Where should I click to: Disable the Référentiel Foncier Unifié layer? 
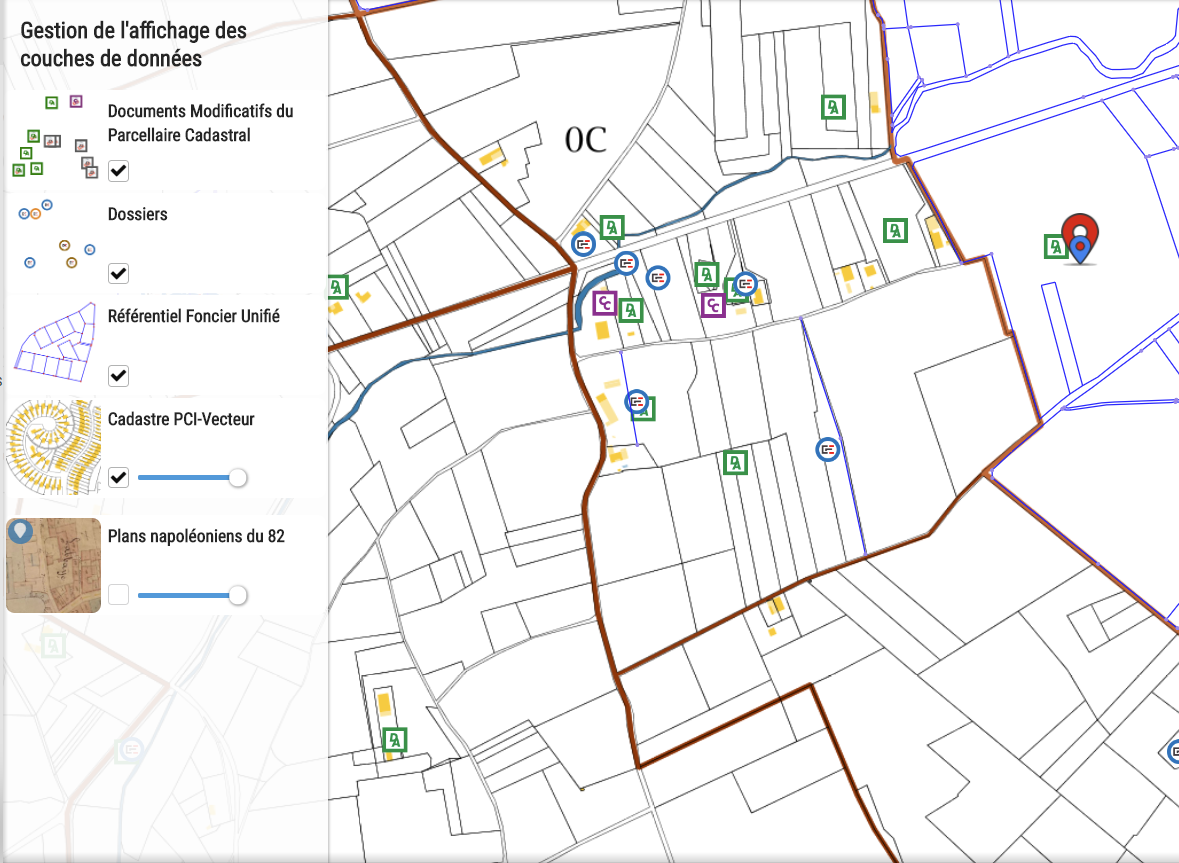click(119, 375)
